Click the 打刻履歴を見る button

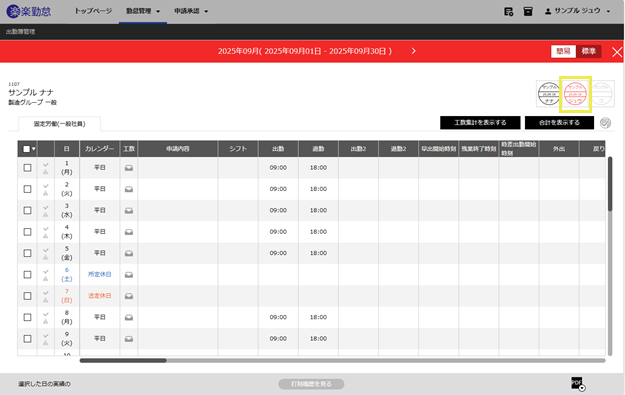pos(311,384)
